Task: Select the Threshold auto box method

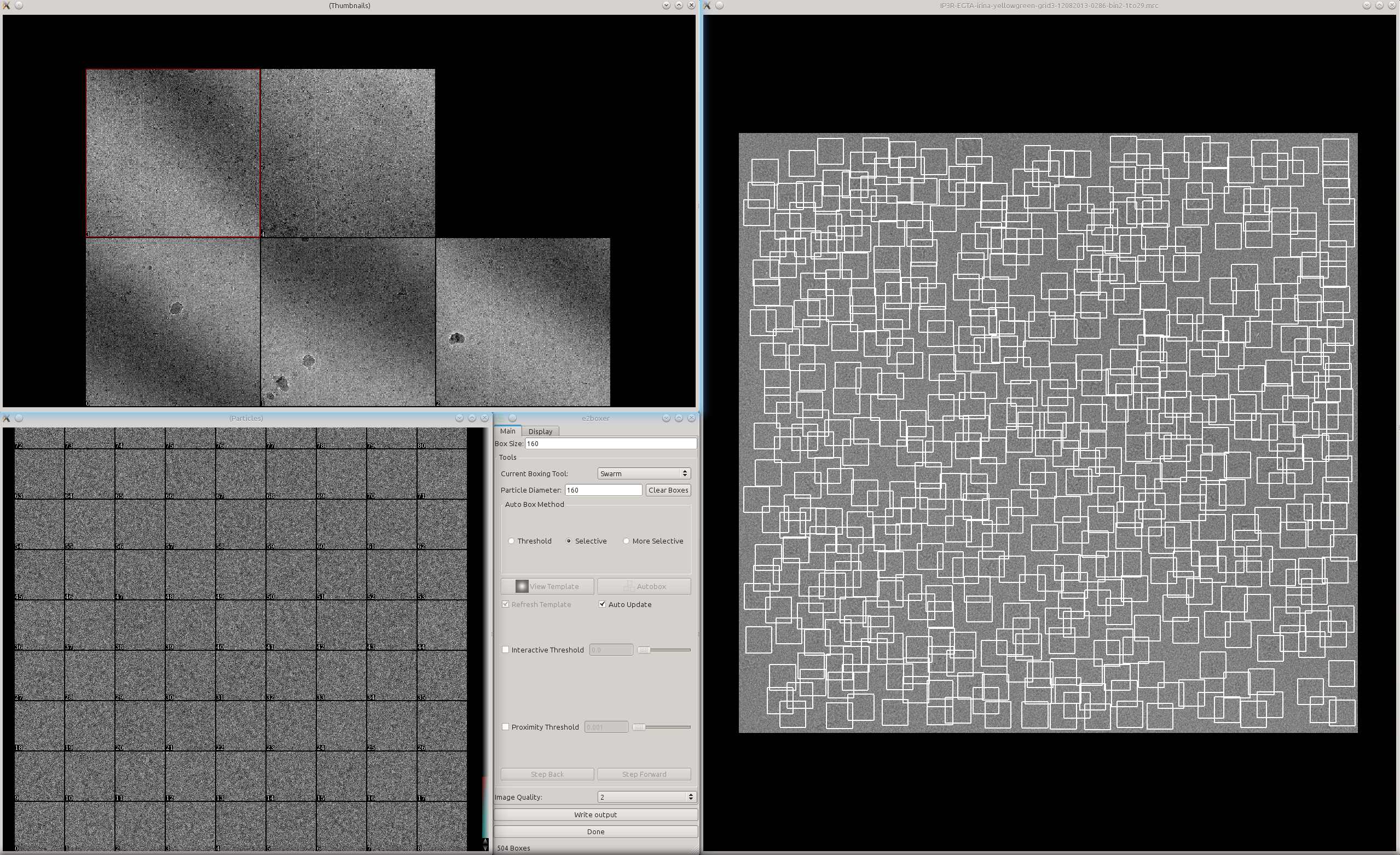Action: (511, 541)
